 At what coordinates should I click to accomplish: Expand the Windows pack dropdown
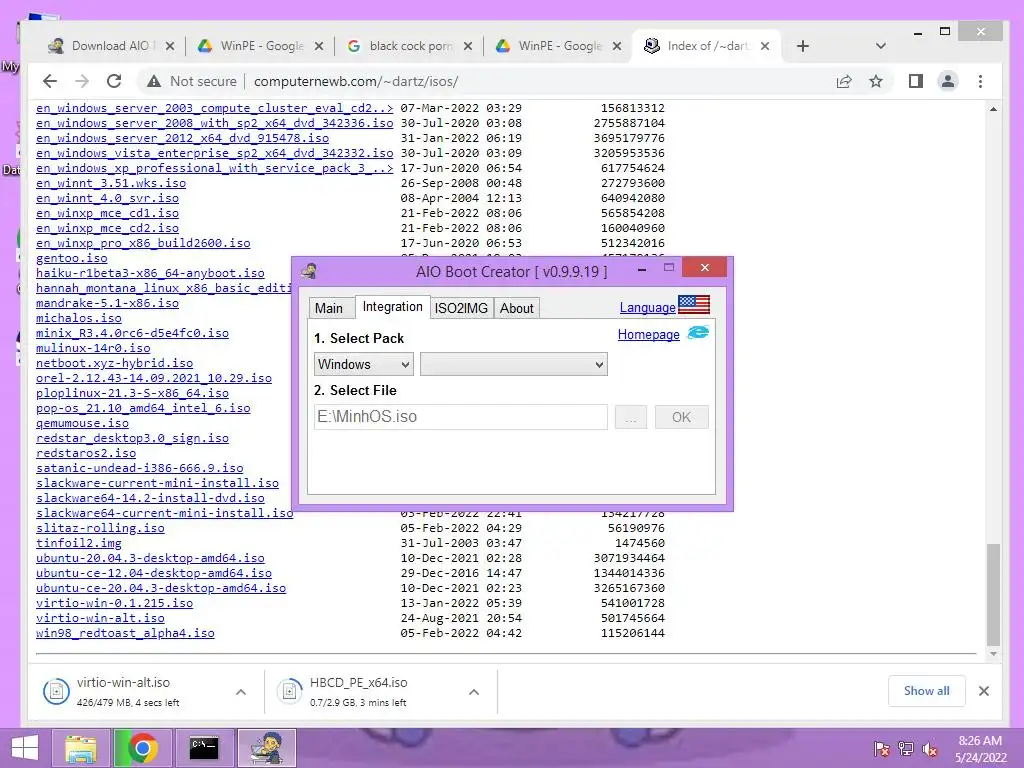pos(364,364)
